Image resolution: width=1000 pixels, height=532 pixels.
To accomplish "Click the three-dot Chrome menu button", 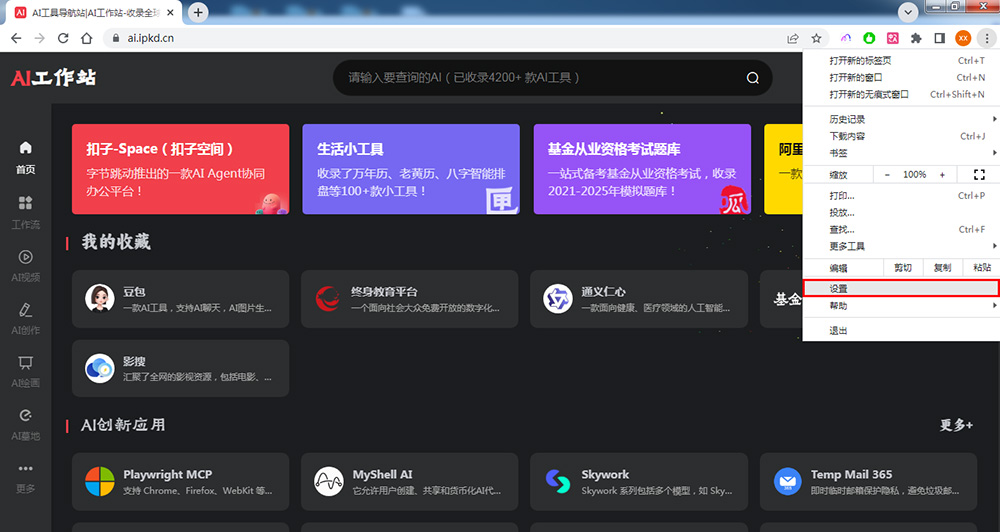I will [987, 38].
